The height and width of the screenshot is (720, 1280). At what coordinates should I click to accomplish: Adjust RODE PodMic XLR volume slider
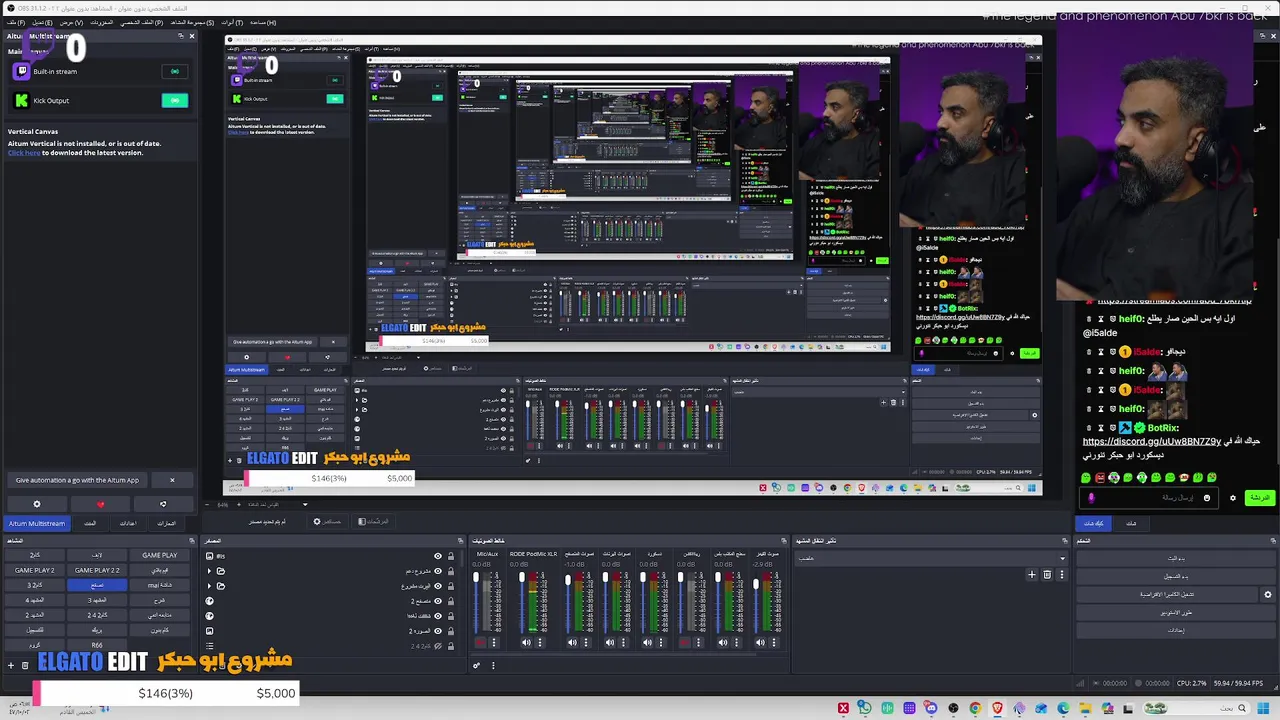[522, 602]
